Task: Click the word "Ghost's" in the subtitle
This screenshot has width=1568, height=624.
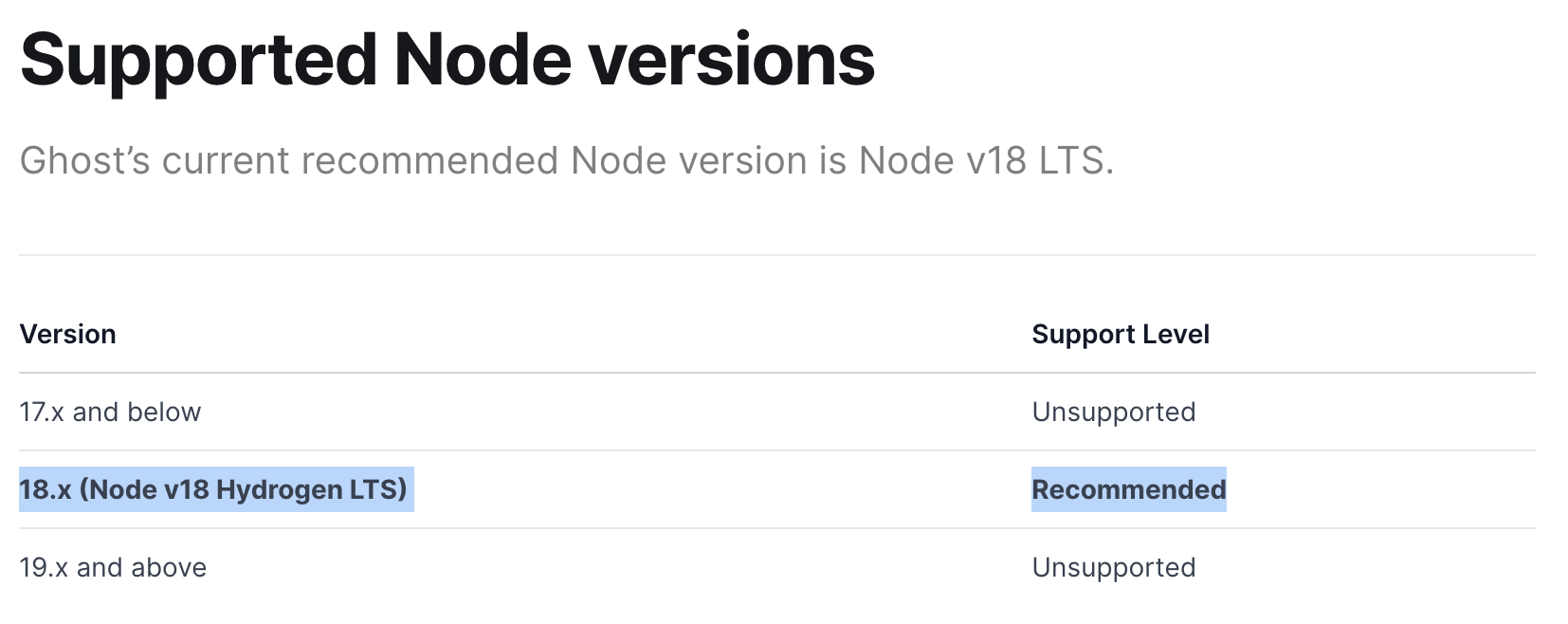Action: pos(85,160)
